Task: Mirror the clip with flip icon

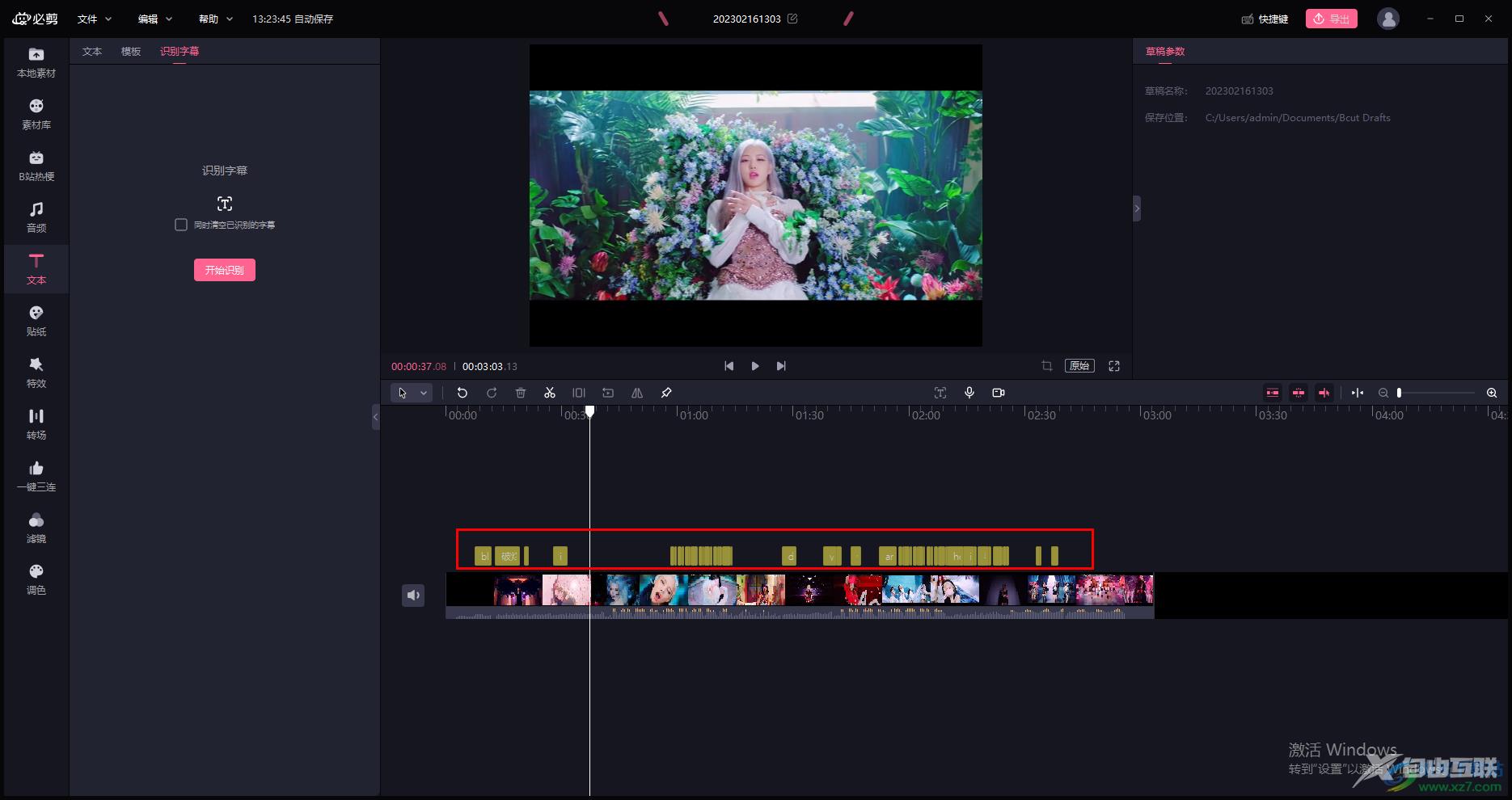Action: coord(637,393)
